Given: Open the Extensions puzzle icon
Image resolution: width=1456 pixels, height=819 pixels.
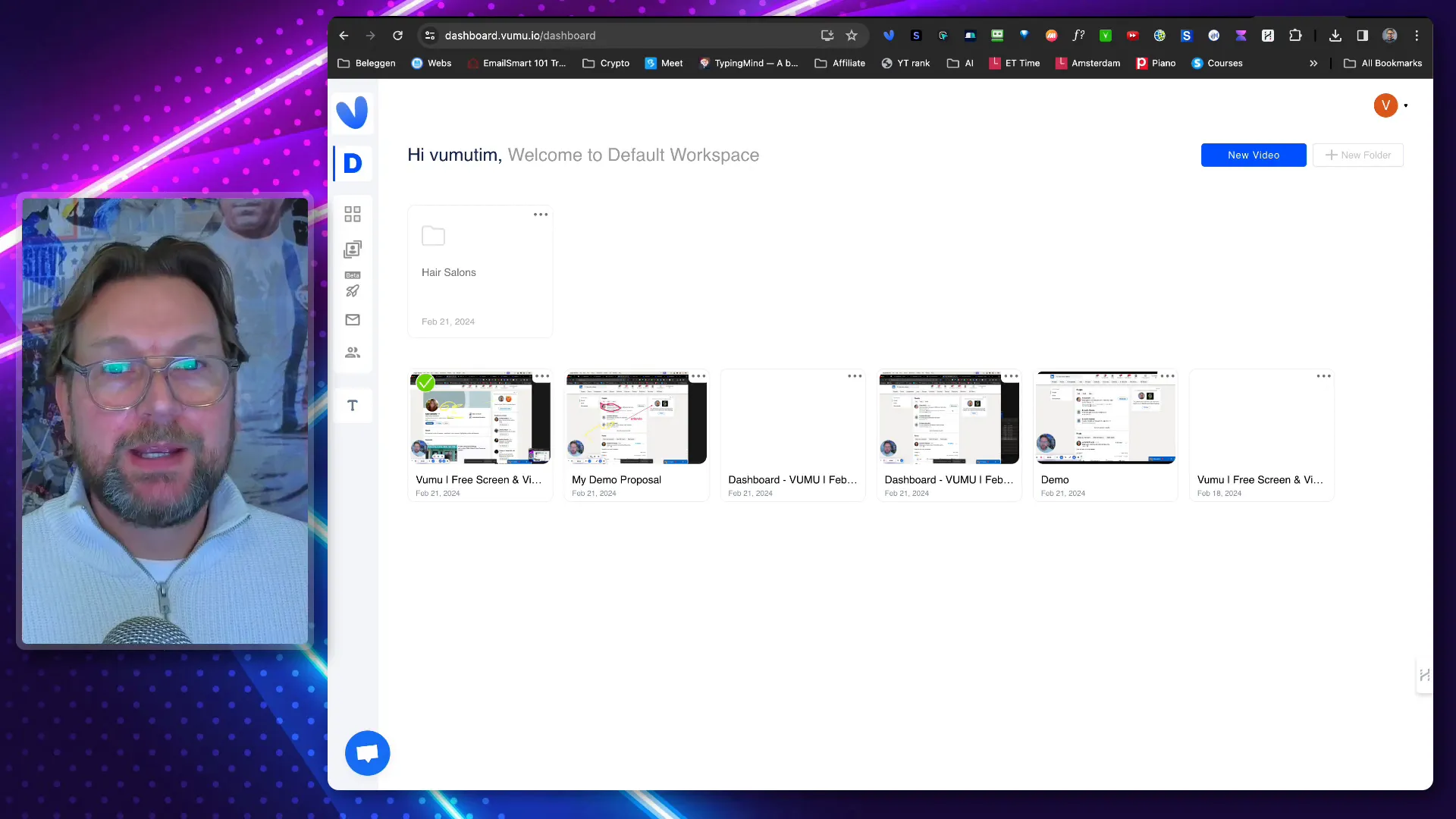Looking at the screenshot, I should [1295, 36].
